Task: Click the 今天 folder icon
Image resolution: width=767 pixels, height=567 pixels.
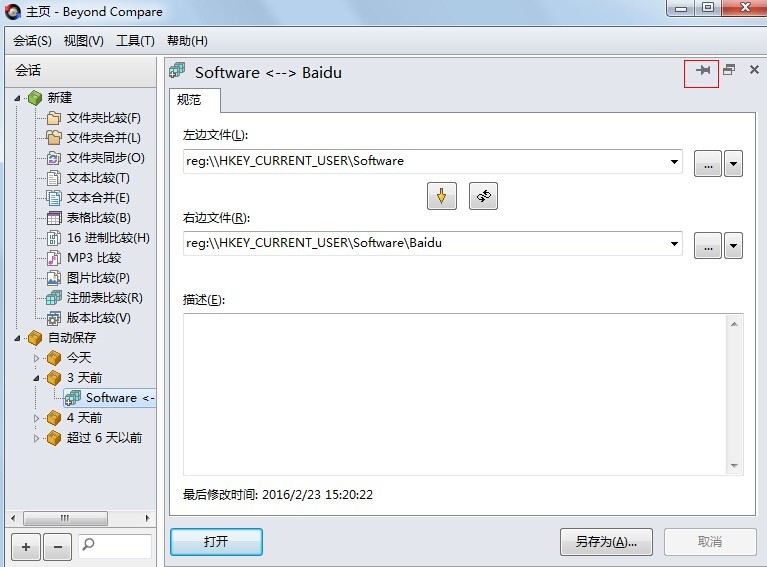Action: click(x=54, y=358)
